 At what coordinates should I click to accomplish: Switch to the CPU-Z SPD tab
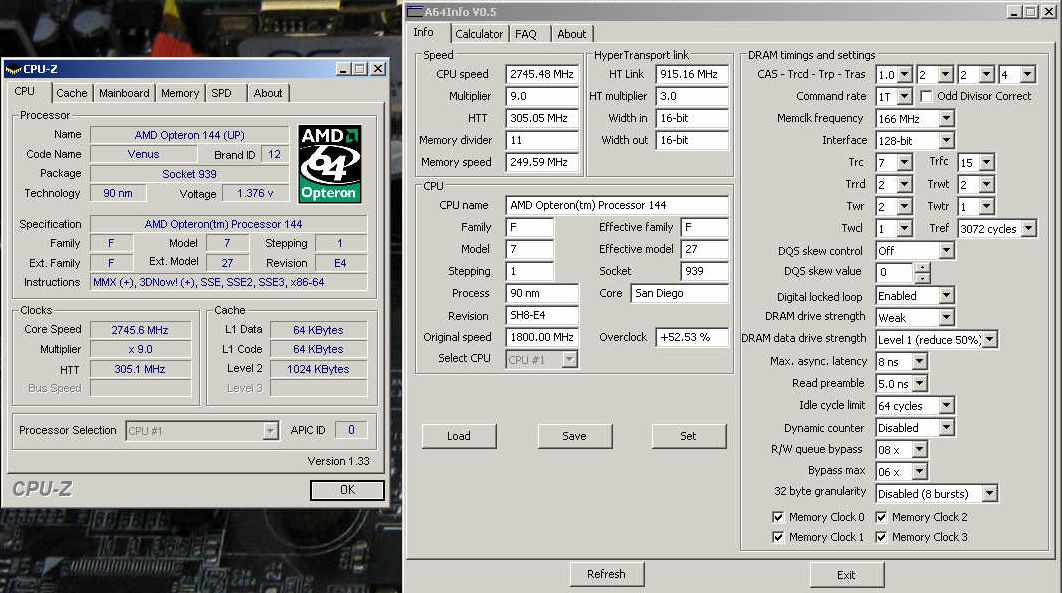[221, 93]
